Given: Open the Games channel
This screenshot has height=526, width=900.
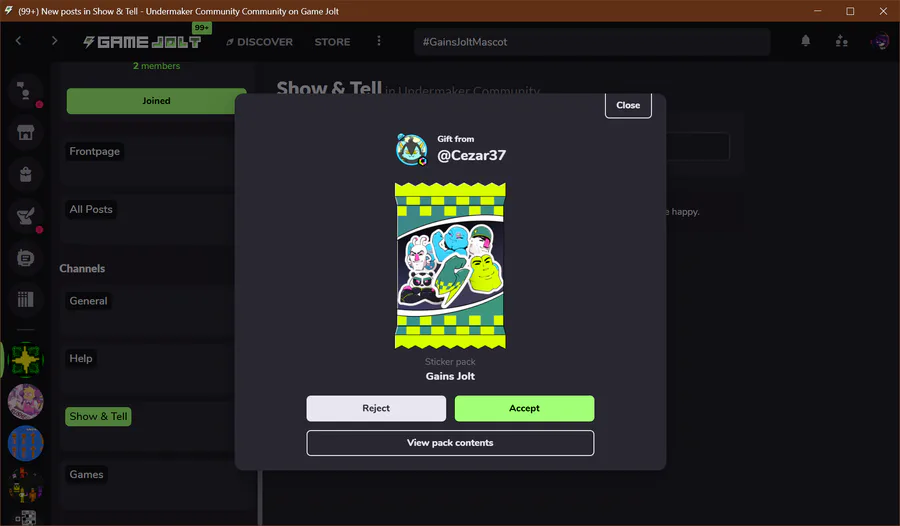Looking at the screenshot, I should pyautogui.click(x=86, y=474).
